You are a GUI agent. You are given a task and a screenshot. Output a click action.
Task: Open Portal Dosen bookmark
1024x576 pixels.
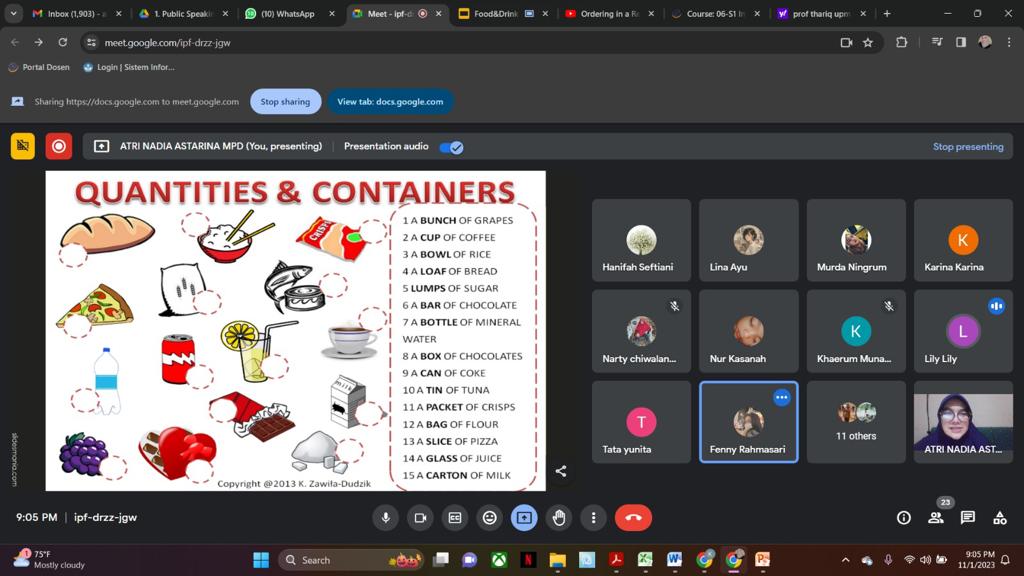(39, 67)
